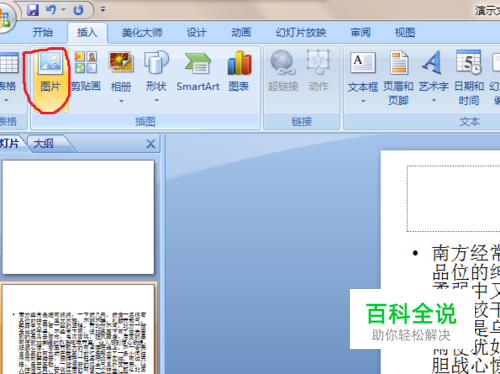Undo the last action
This screenshot has height=374, width=500.
51,10
